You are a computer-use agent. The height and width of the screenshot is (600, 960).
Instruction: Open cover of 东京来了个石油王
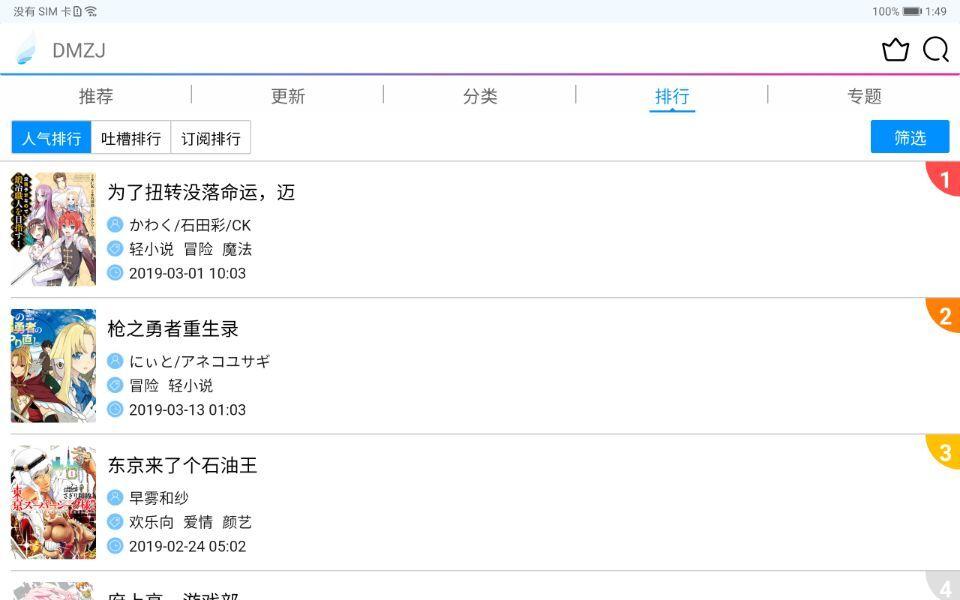click(x=53, y=502)
